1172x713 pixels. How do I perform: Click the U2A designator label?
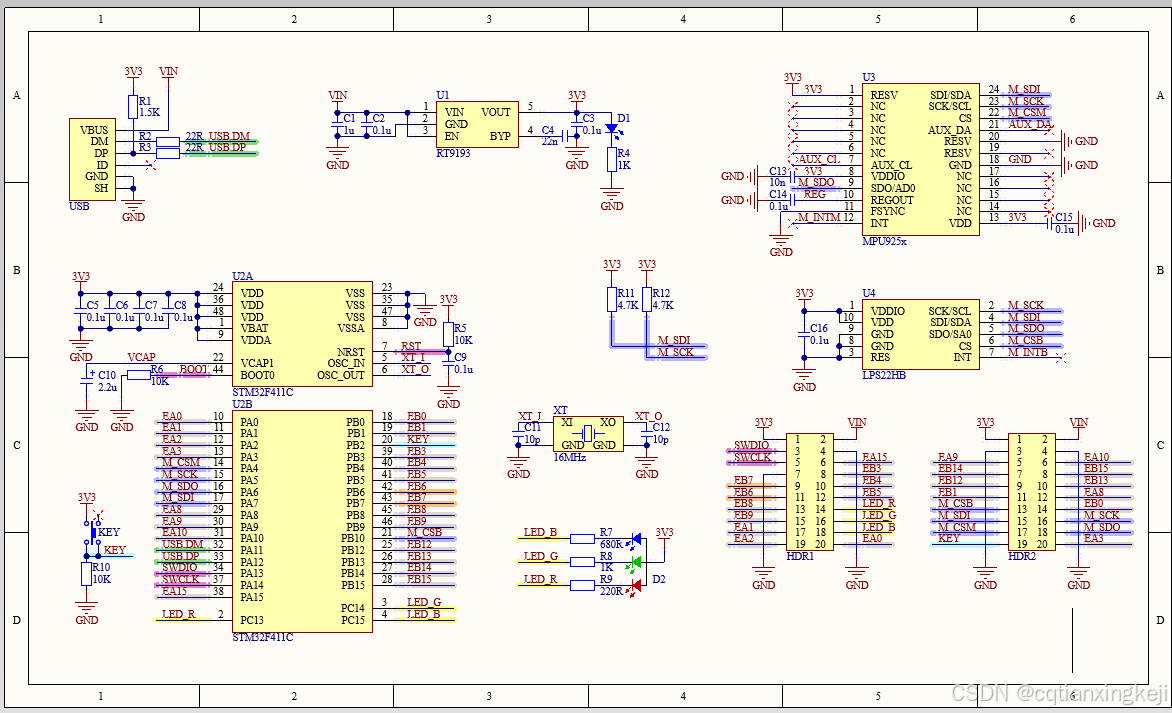point(242,276)
